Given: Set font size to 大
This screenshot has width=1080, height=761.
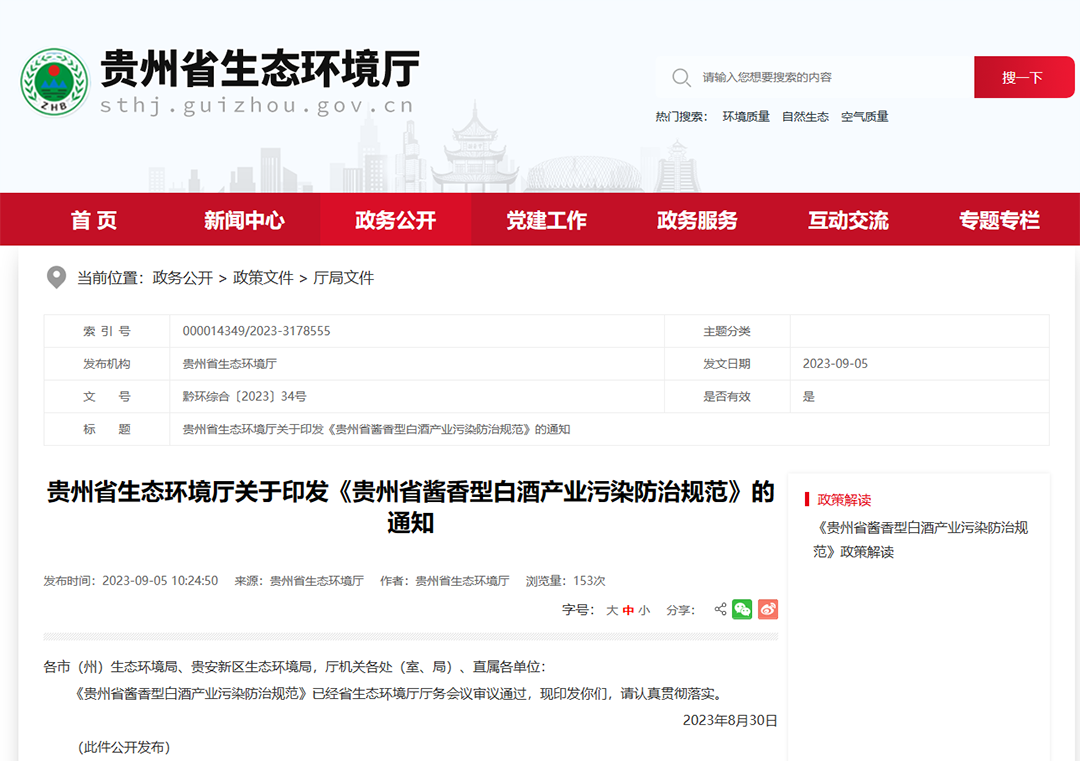Looking at the screenshot, I should click(x=612, y=610).
